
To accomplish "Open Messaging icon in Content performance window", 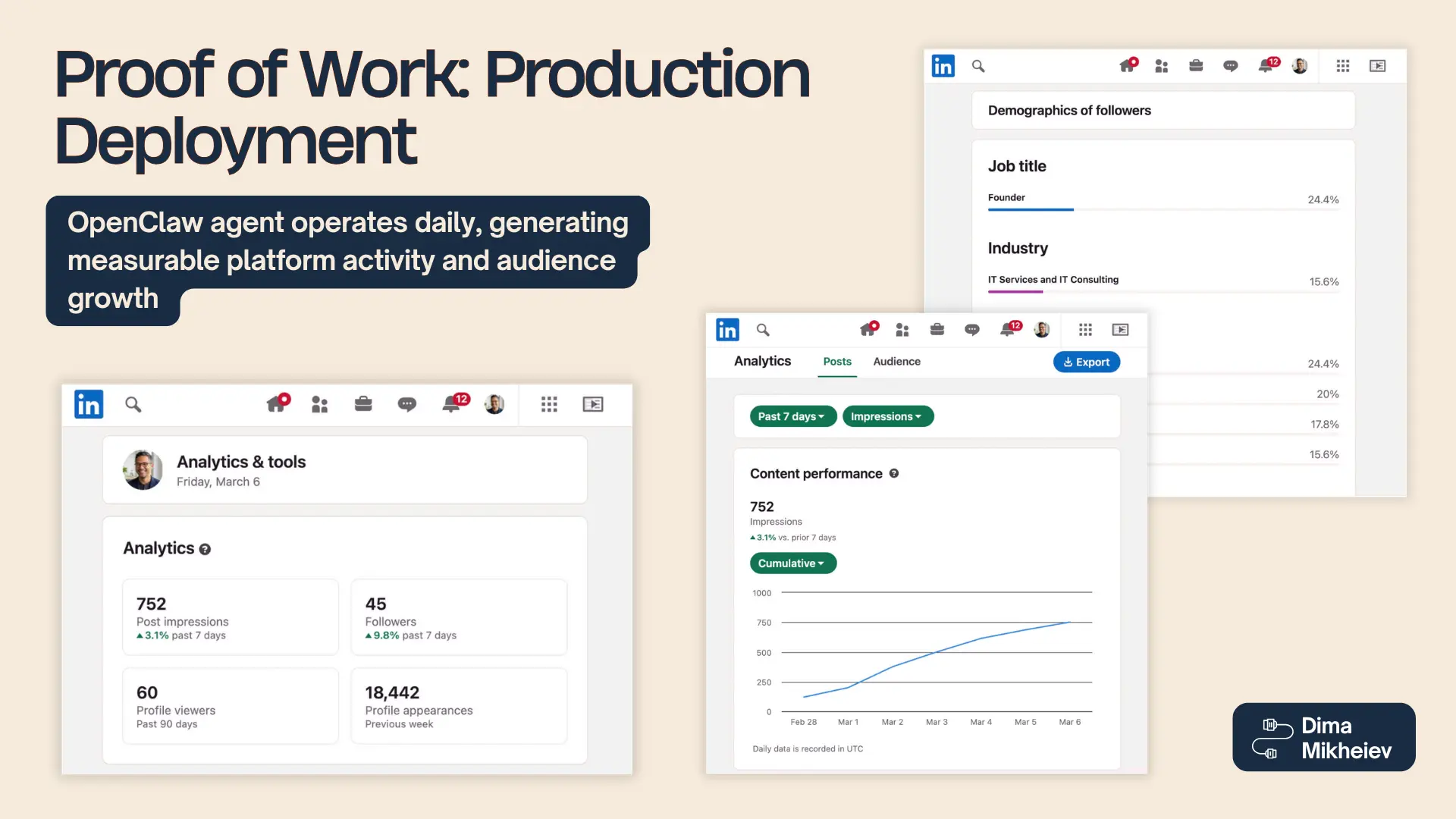I will (x=972, y=330).
